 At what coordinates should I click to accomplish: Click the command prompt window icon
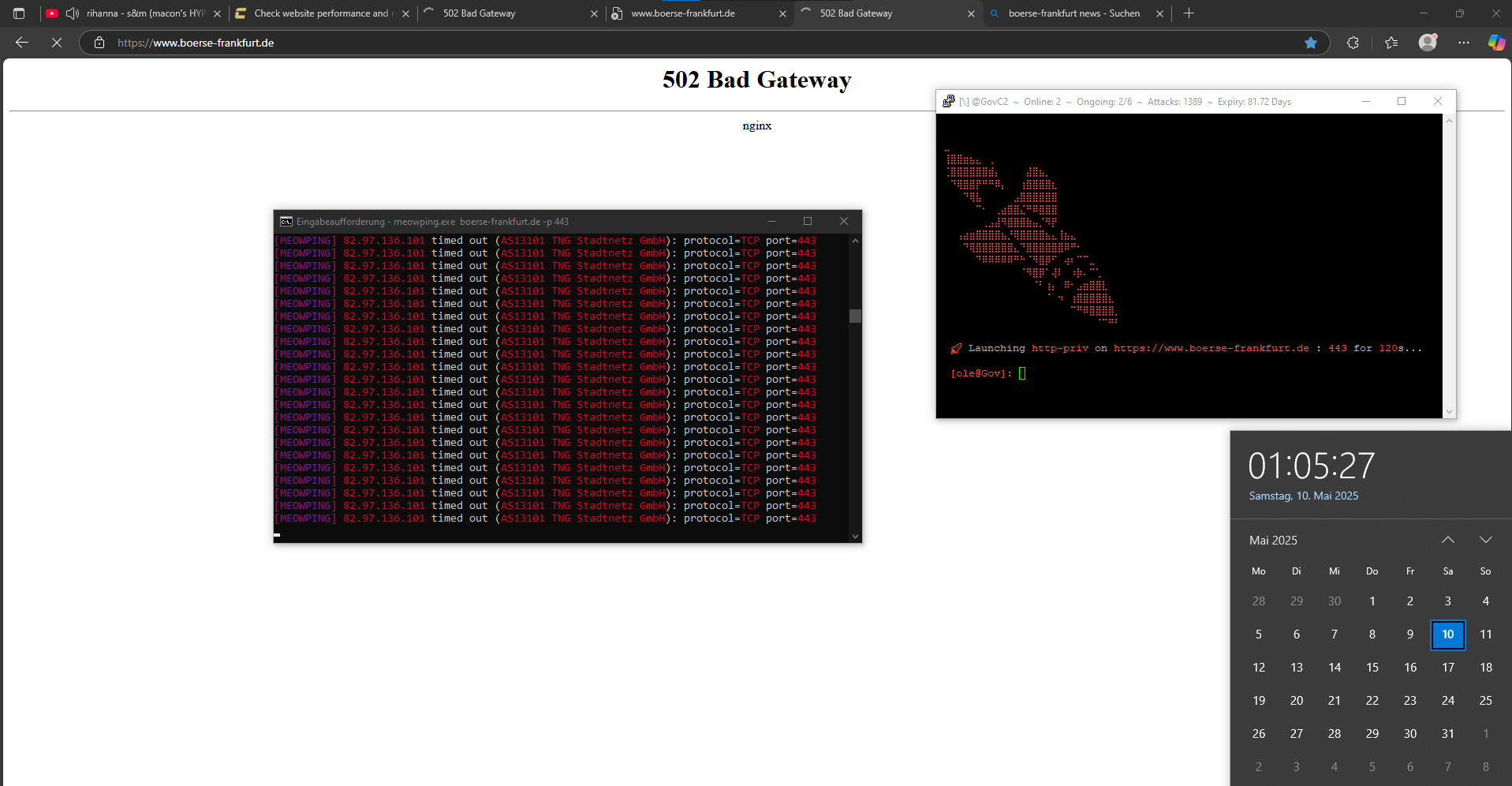pos(286,222)
